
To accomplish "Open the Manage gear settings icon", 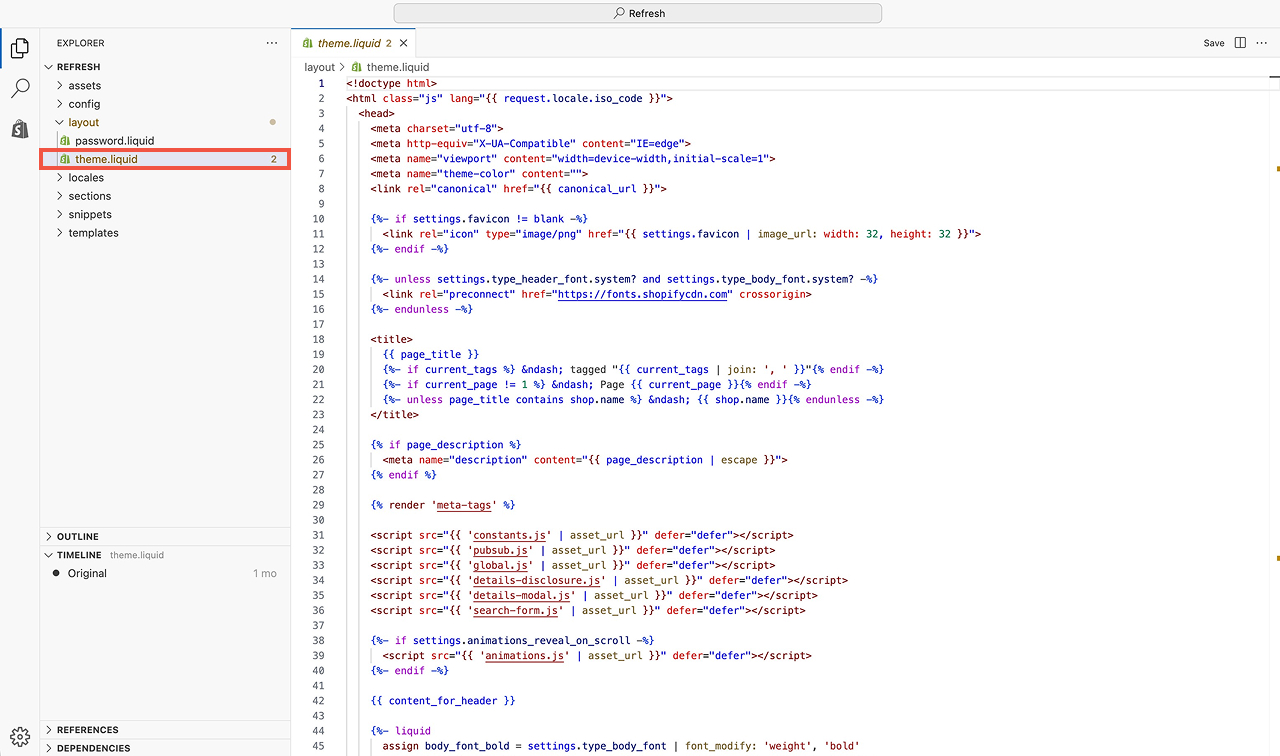I will click(19, 737).
